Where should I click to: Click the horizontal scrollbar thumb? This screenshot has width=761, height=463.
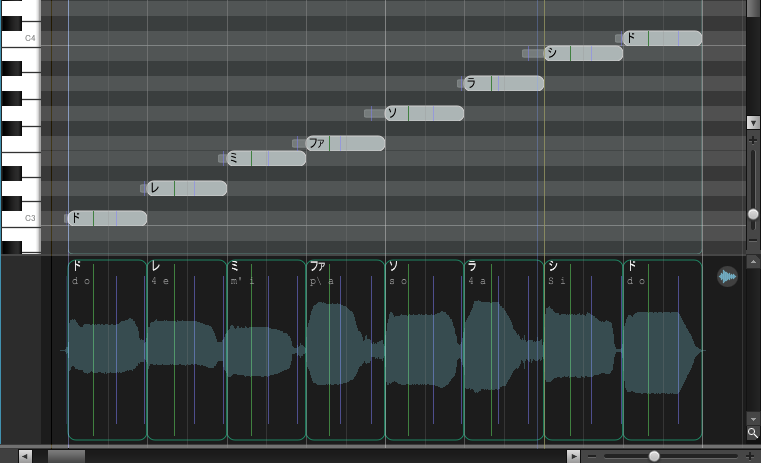66,456
